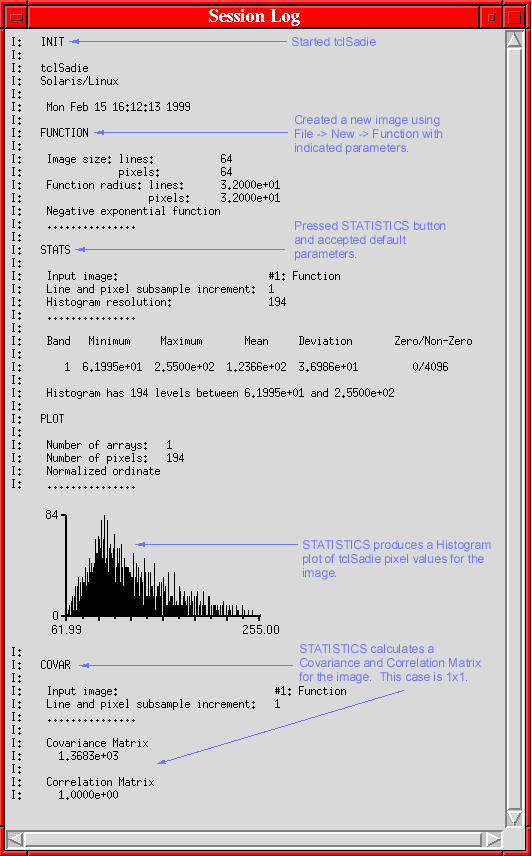Click the 'Covariance Matrix' label
The height and width of the screenshot is (856, 532).
point(98,743)
